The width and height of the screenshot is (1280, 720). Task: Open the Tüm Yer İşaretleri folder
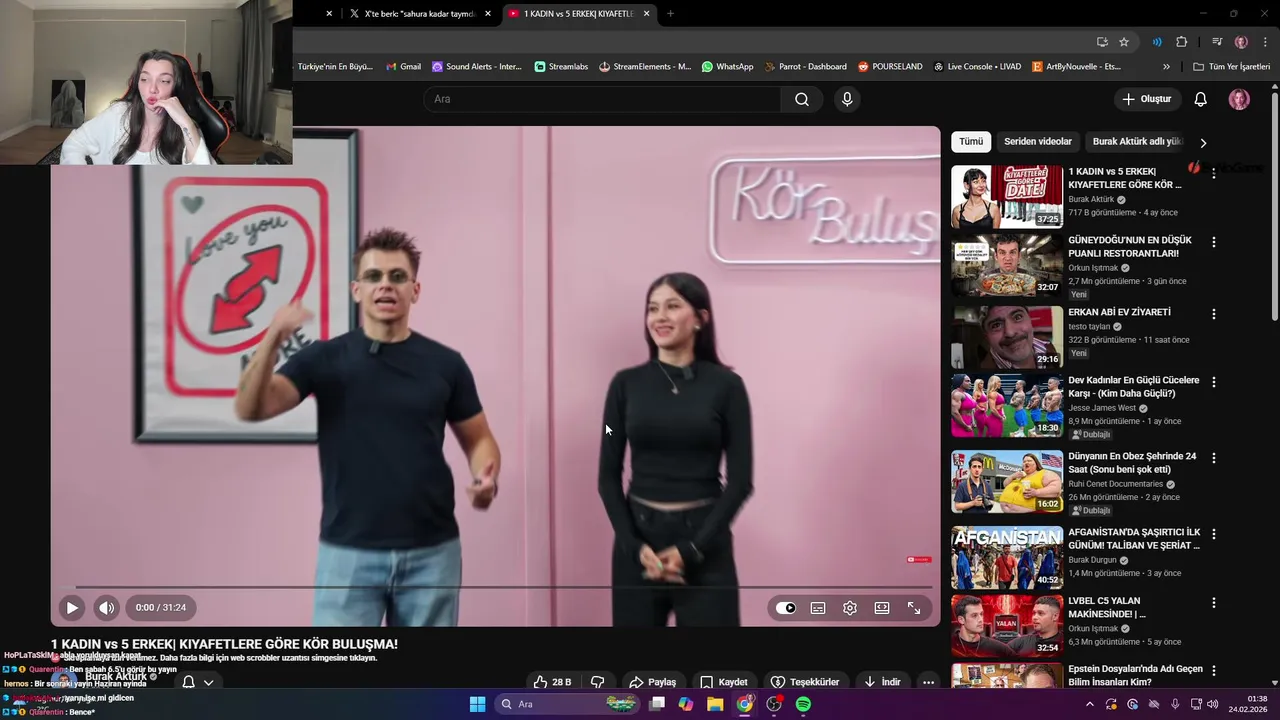pos(1233,67)
